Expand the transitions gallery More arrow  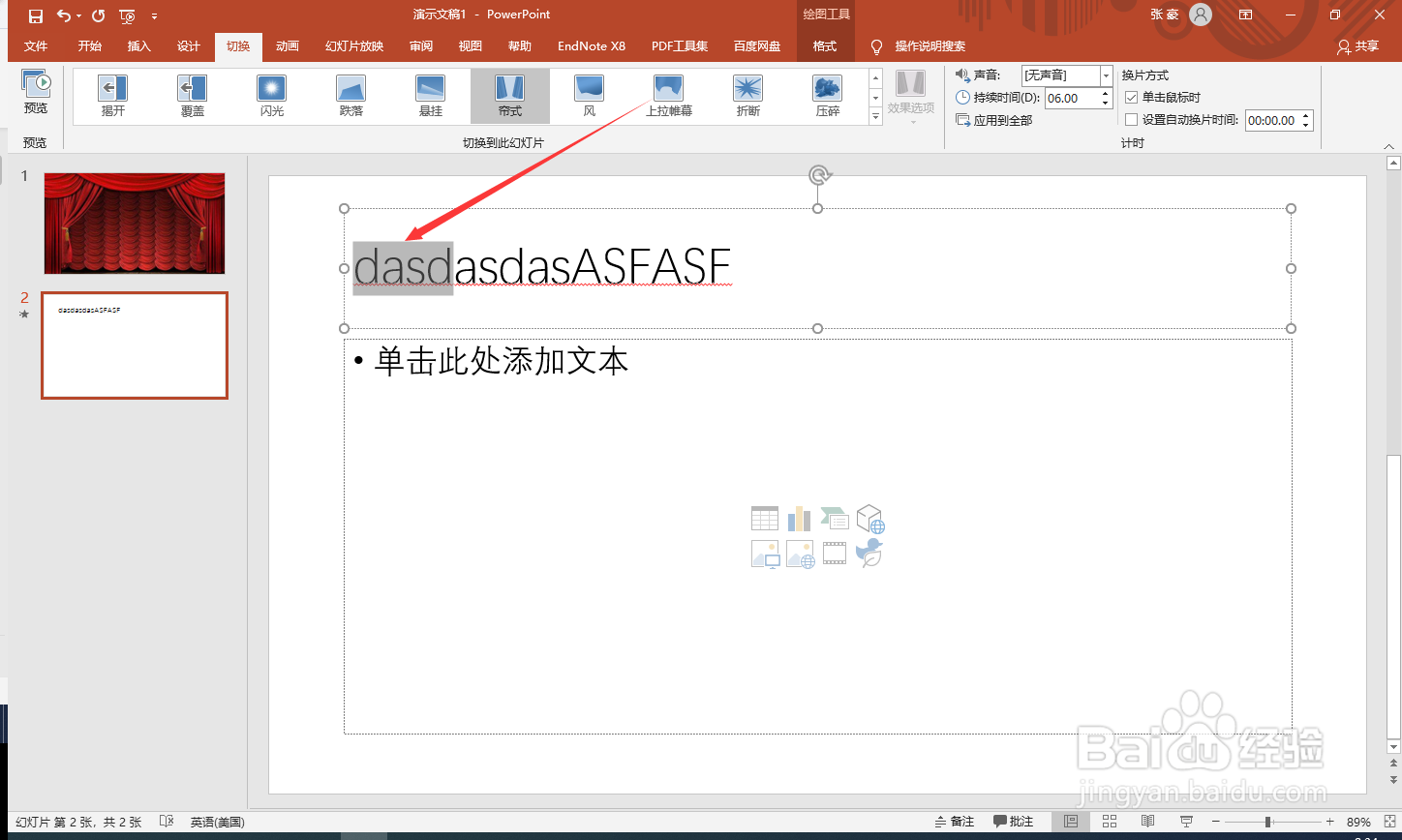click(876, 116)
